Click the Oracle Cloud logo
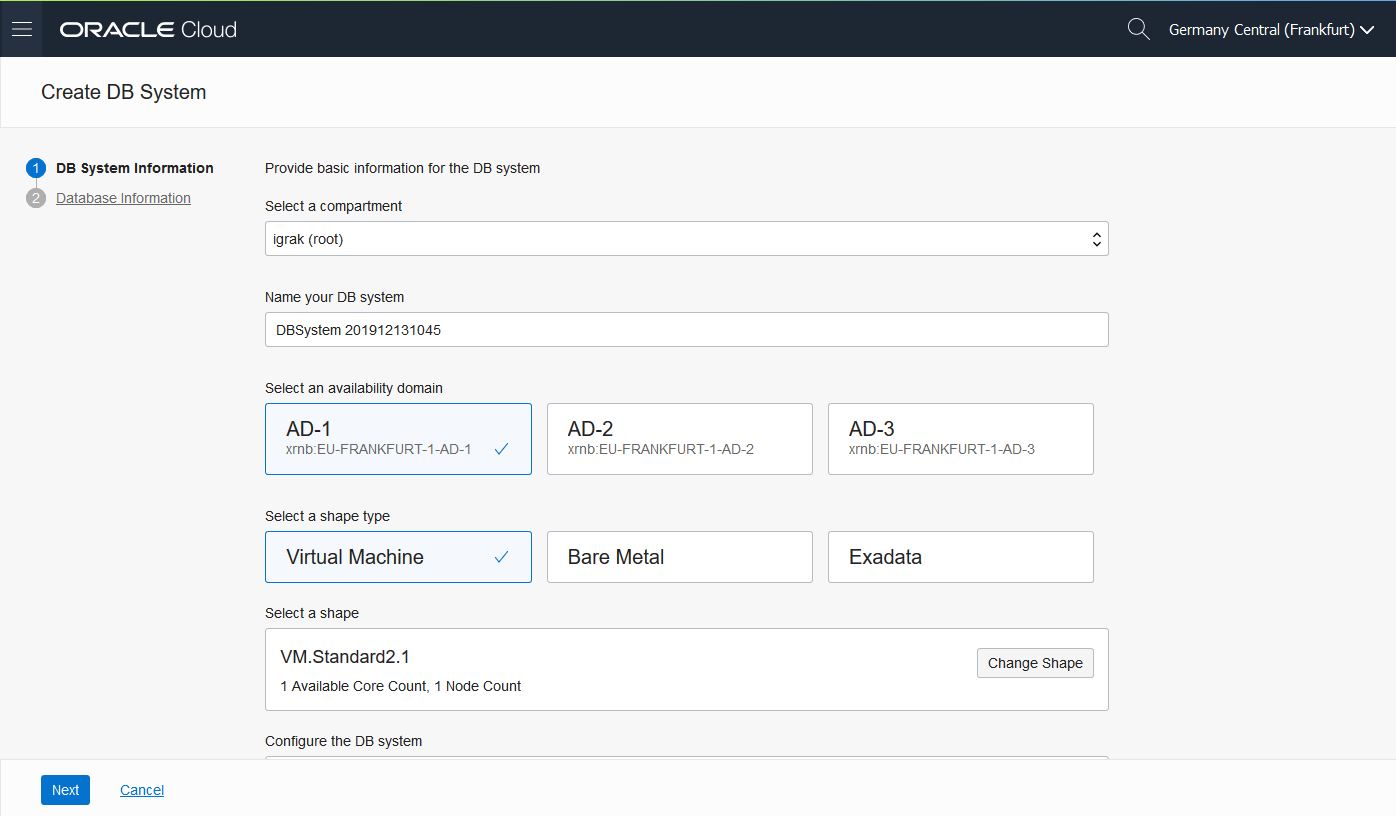Viewport: 1396px width, 816px height. [x=148, y=29]
